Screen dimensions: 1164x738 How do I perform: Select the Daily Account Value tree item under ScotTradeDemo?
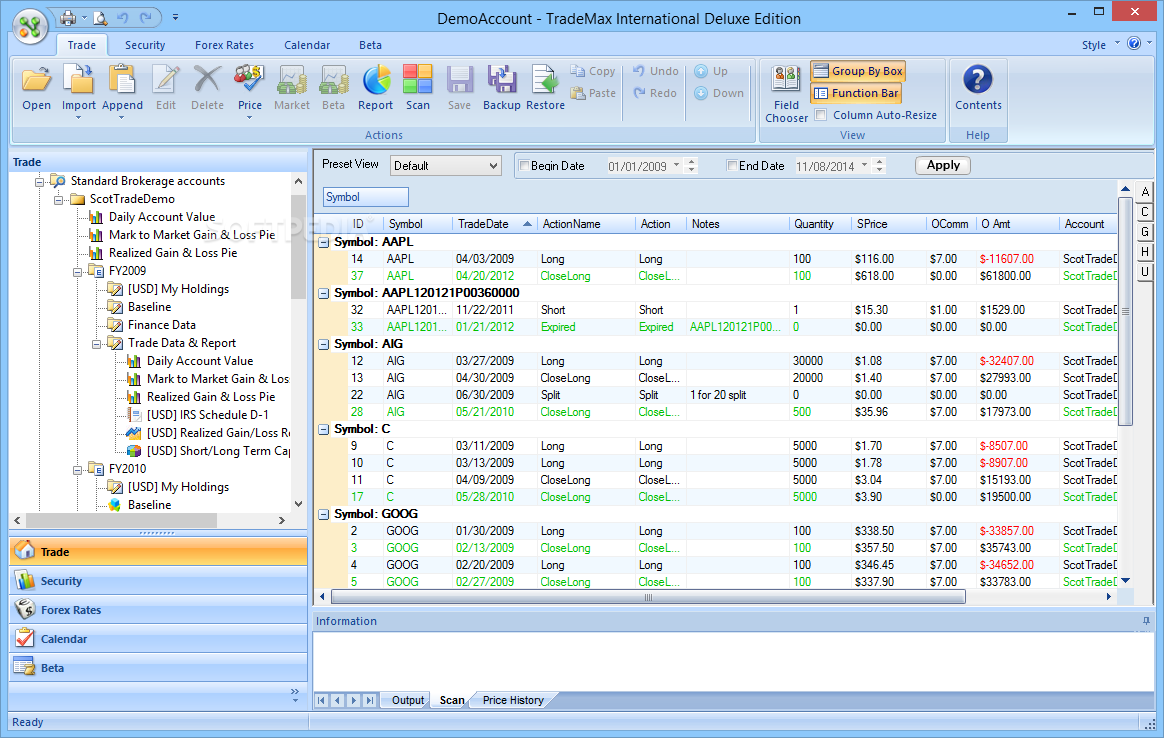pyautogui.click(x=162, y=218)
